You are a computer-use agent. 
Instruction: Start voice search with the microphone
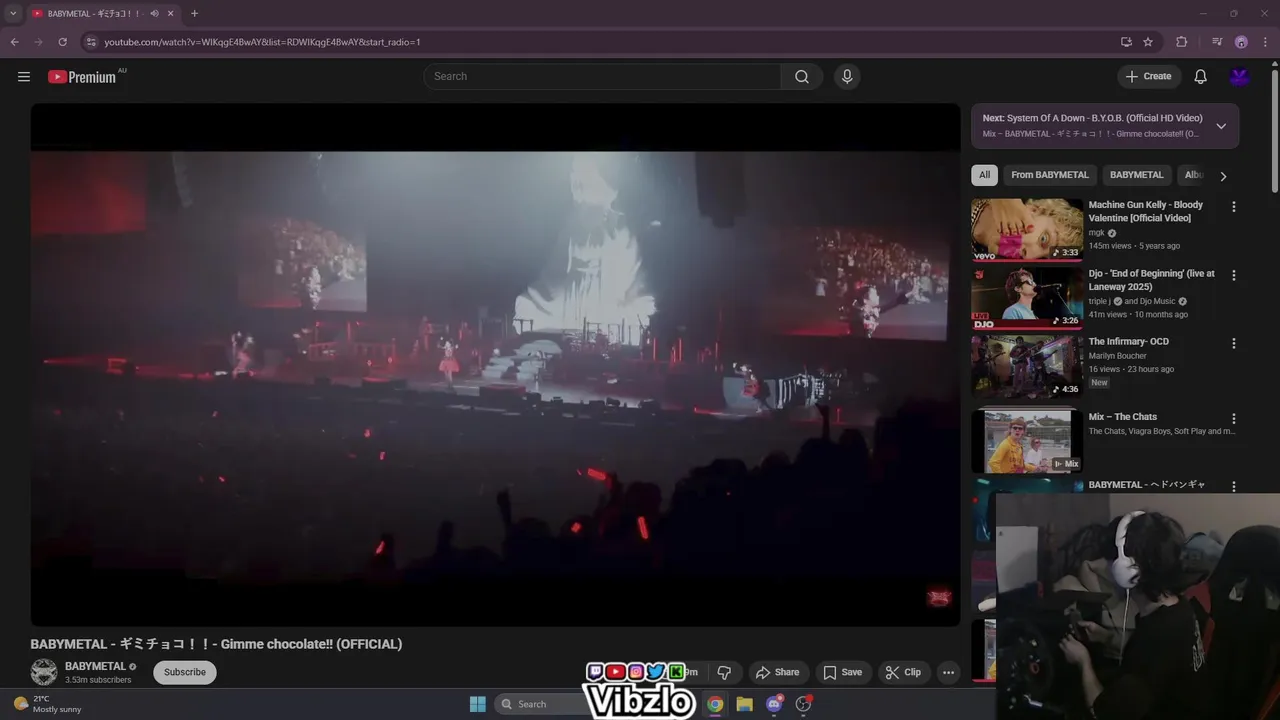[847, 77]
